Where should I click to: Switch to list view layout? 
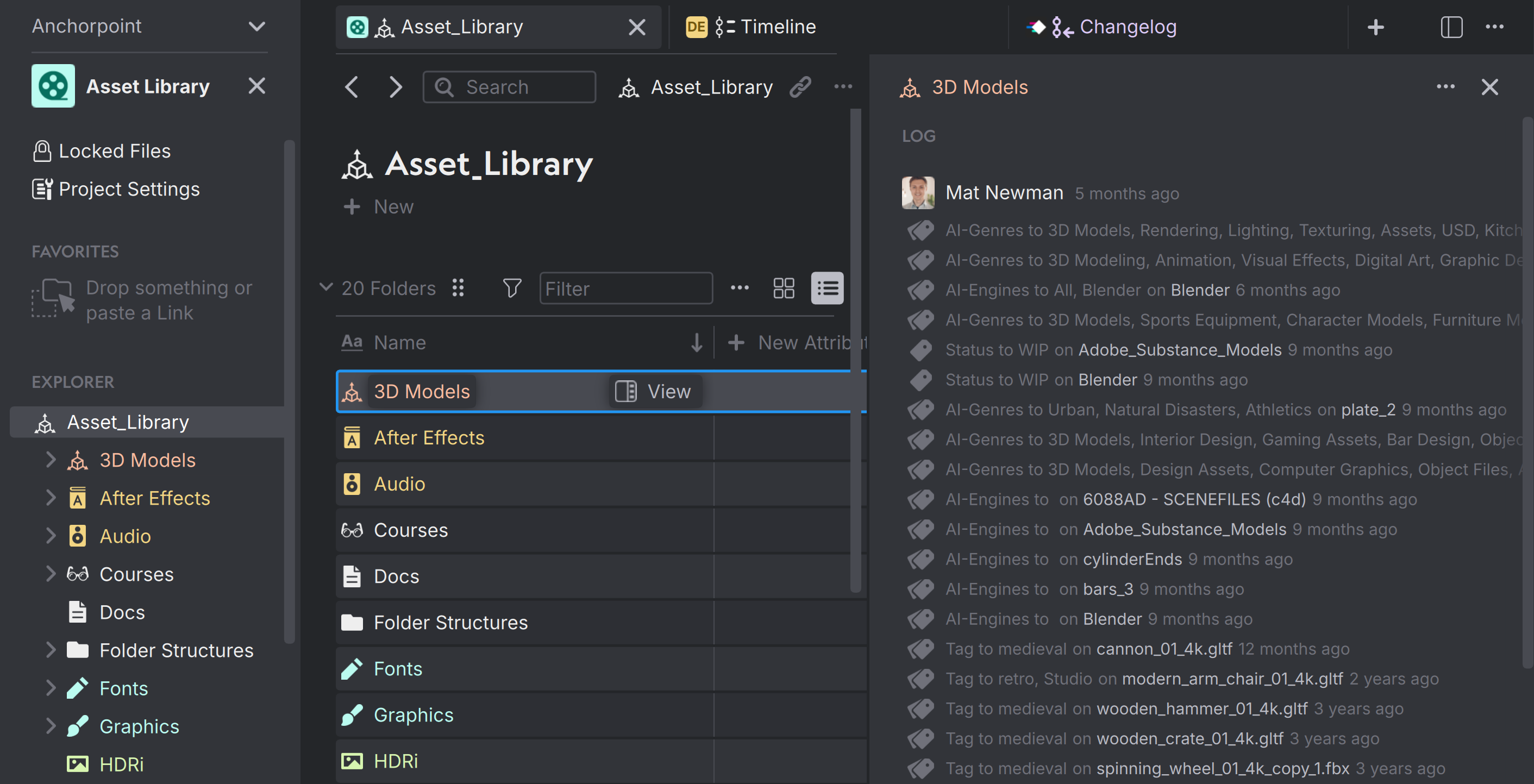pos(827,288)
